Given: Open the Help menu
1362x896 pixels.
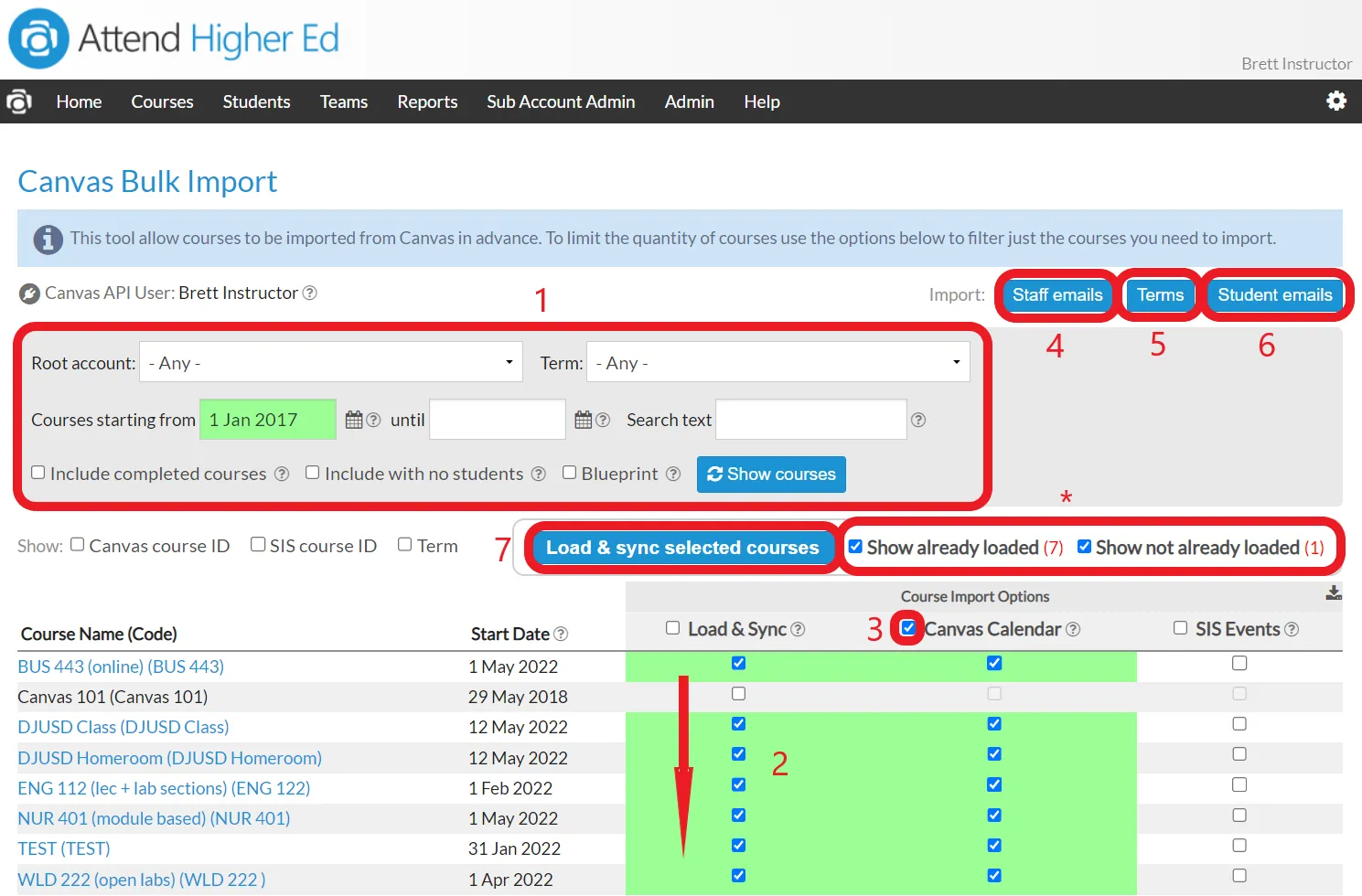Looking at the screenshot, I should click(762, 101).
